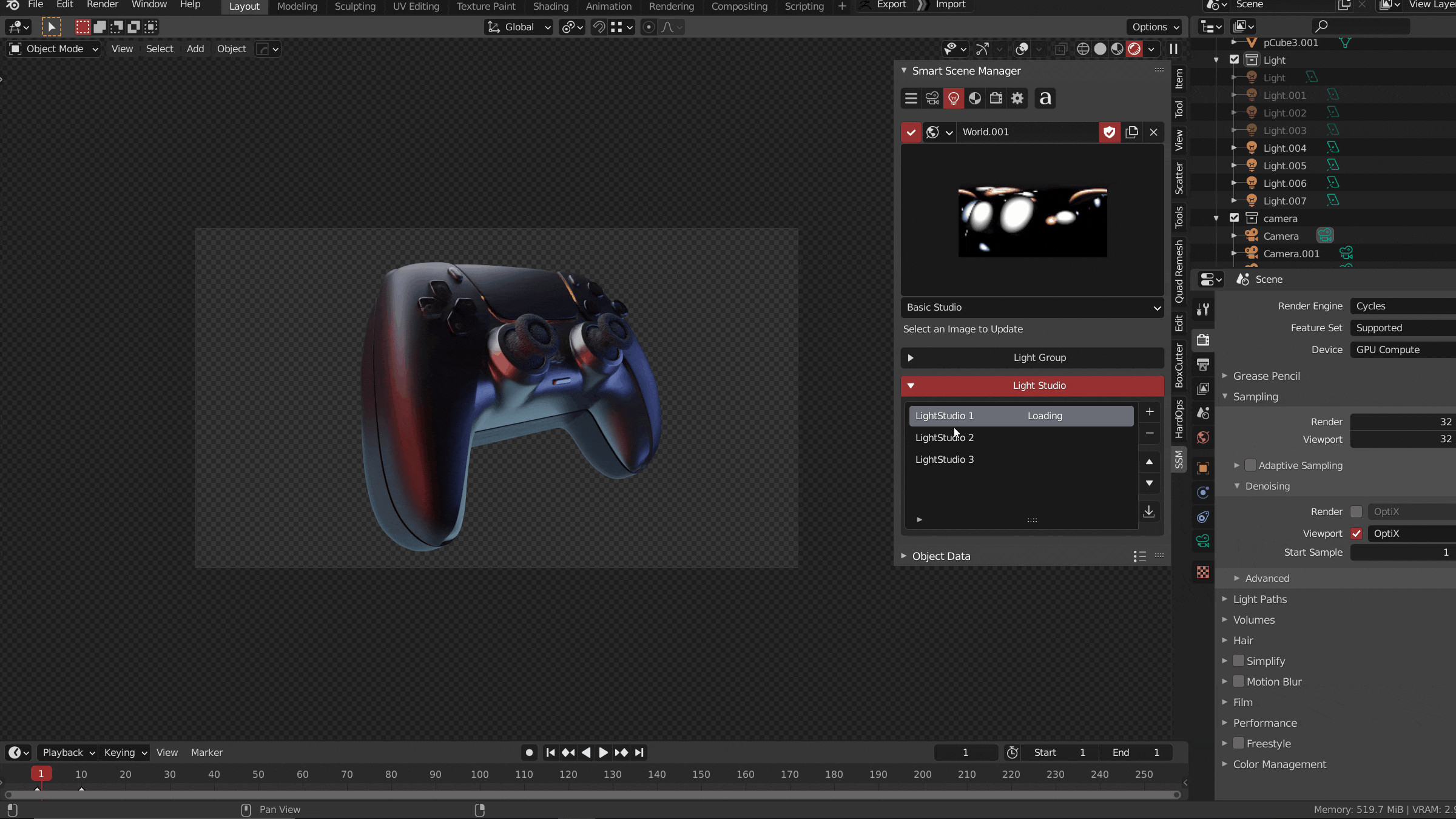Open the Basic Studio dropdown

pos(1032,308)
